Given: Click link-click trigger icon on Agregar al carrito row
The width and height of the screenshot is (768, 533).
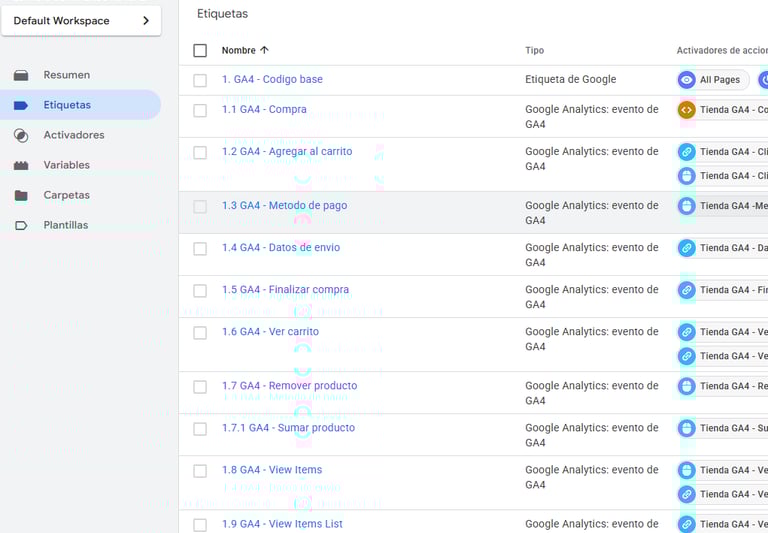Looking at the screenshot, I should coord(687,152).
